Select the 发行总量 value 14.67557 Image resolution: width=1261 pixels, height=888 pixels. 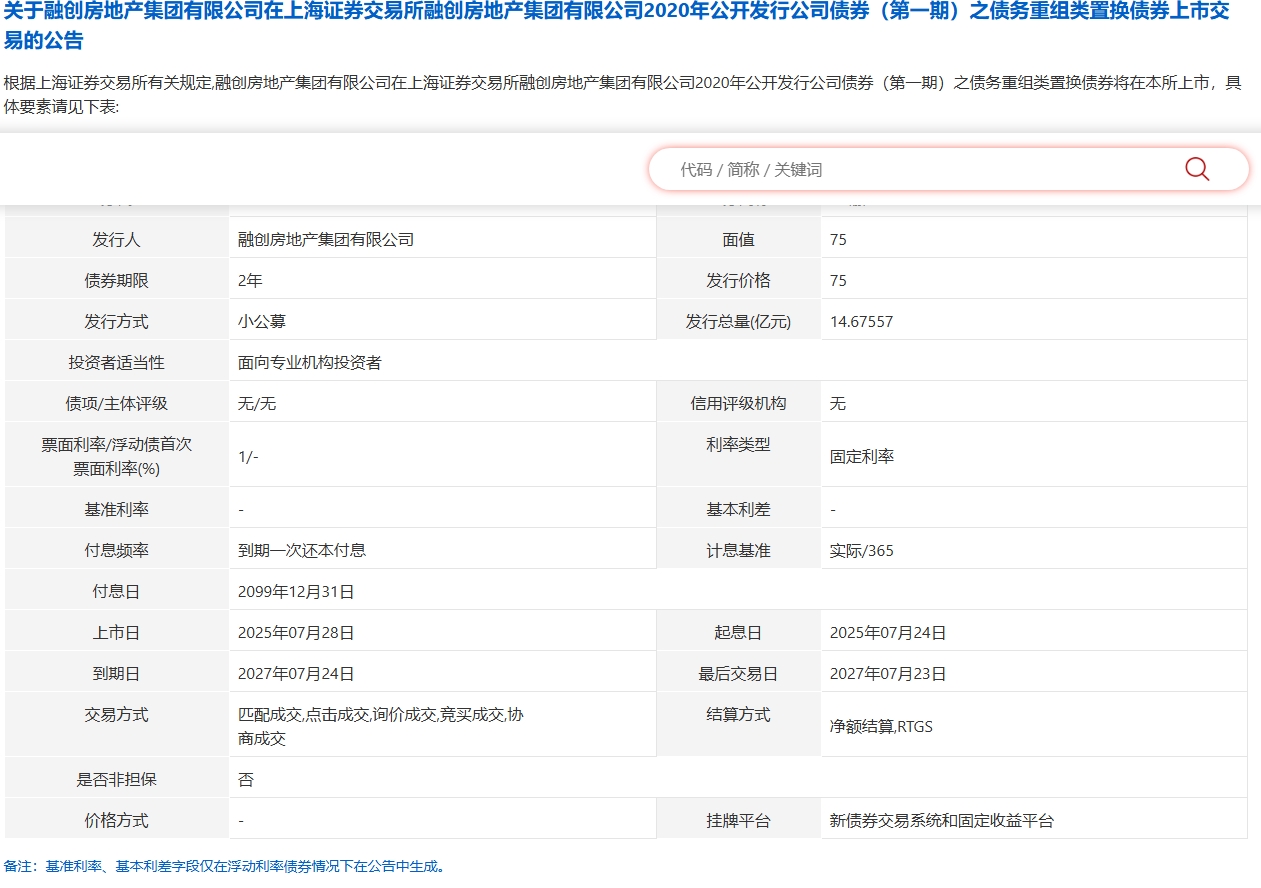(861, 322)
